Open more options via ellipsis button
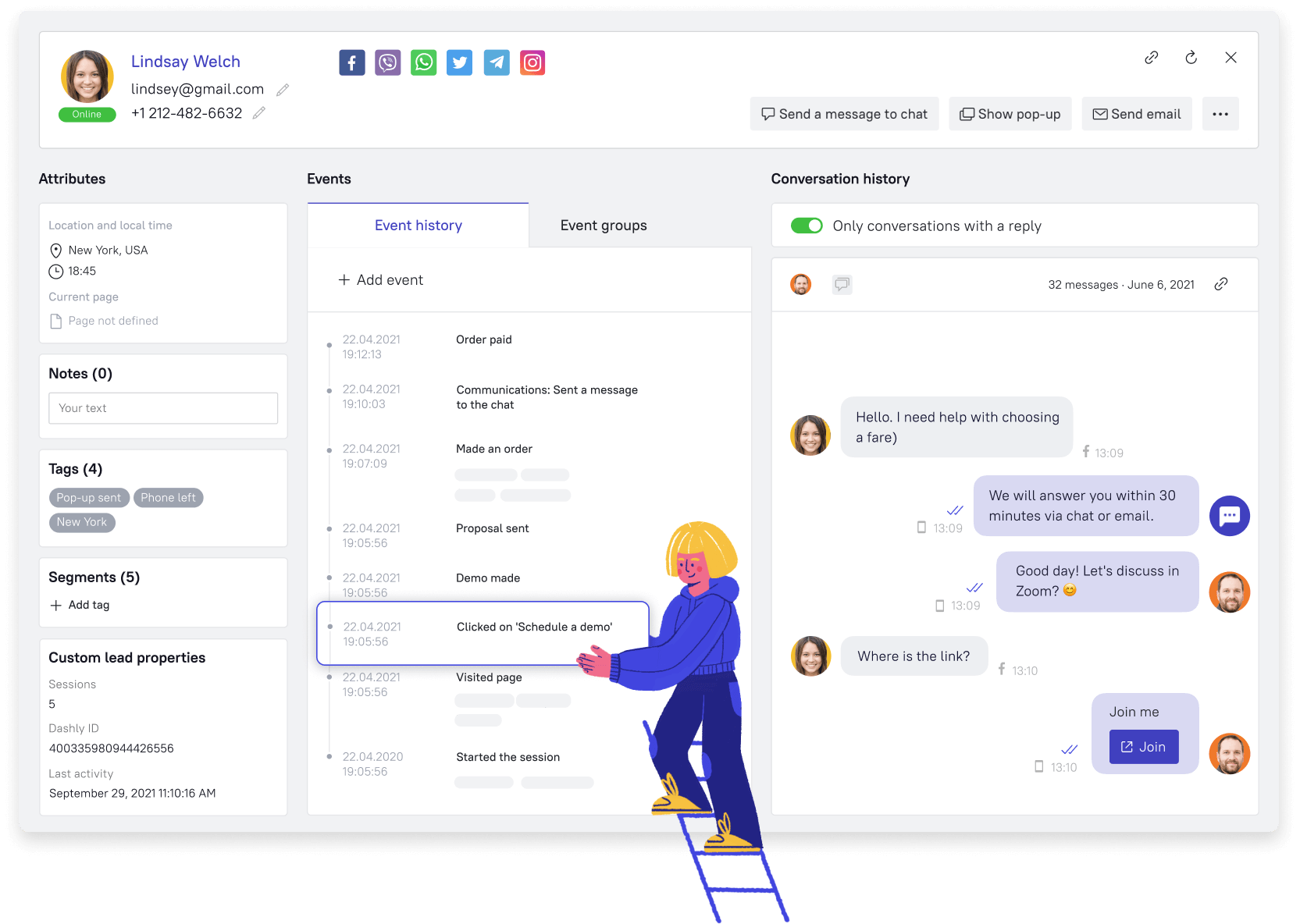 [1220, 113]
